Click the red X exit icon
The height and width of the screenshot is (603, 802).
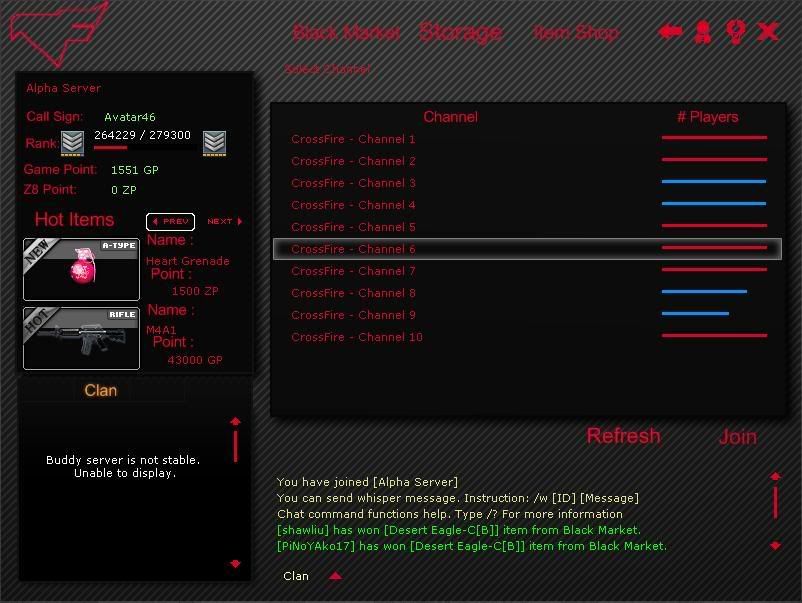coord(768,32)
